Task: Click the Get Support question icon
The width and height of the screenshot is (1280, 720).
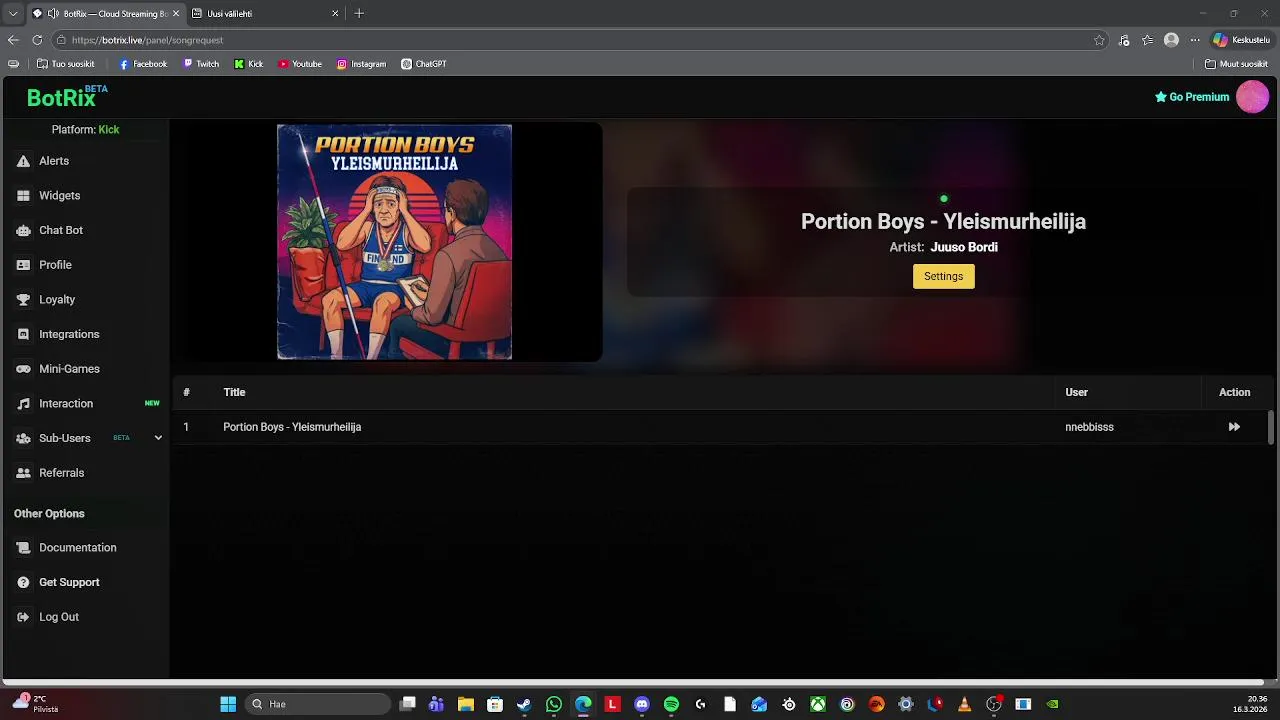Action: [23, 582]
